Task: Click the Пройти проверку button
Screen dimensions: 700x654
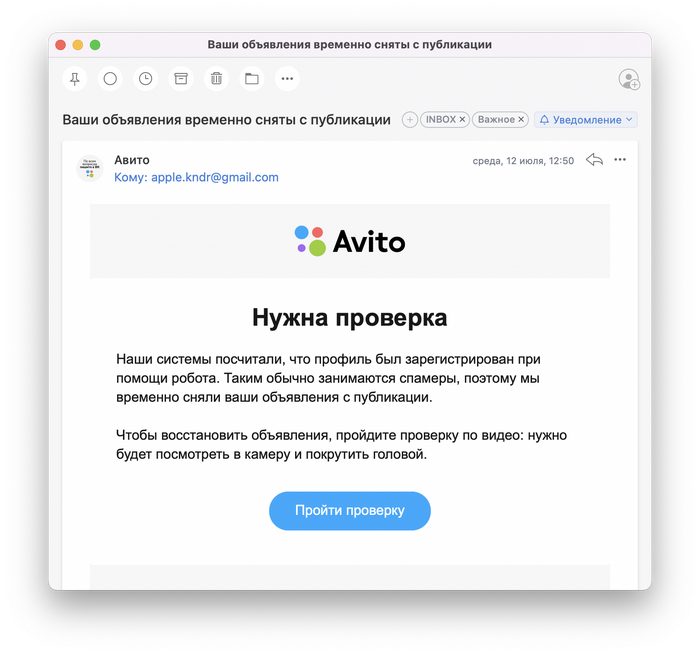Action: point(350,511)
